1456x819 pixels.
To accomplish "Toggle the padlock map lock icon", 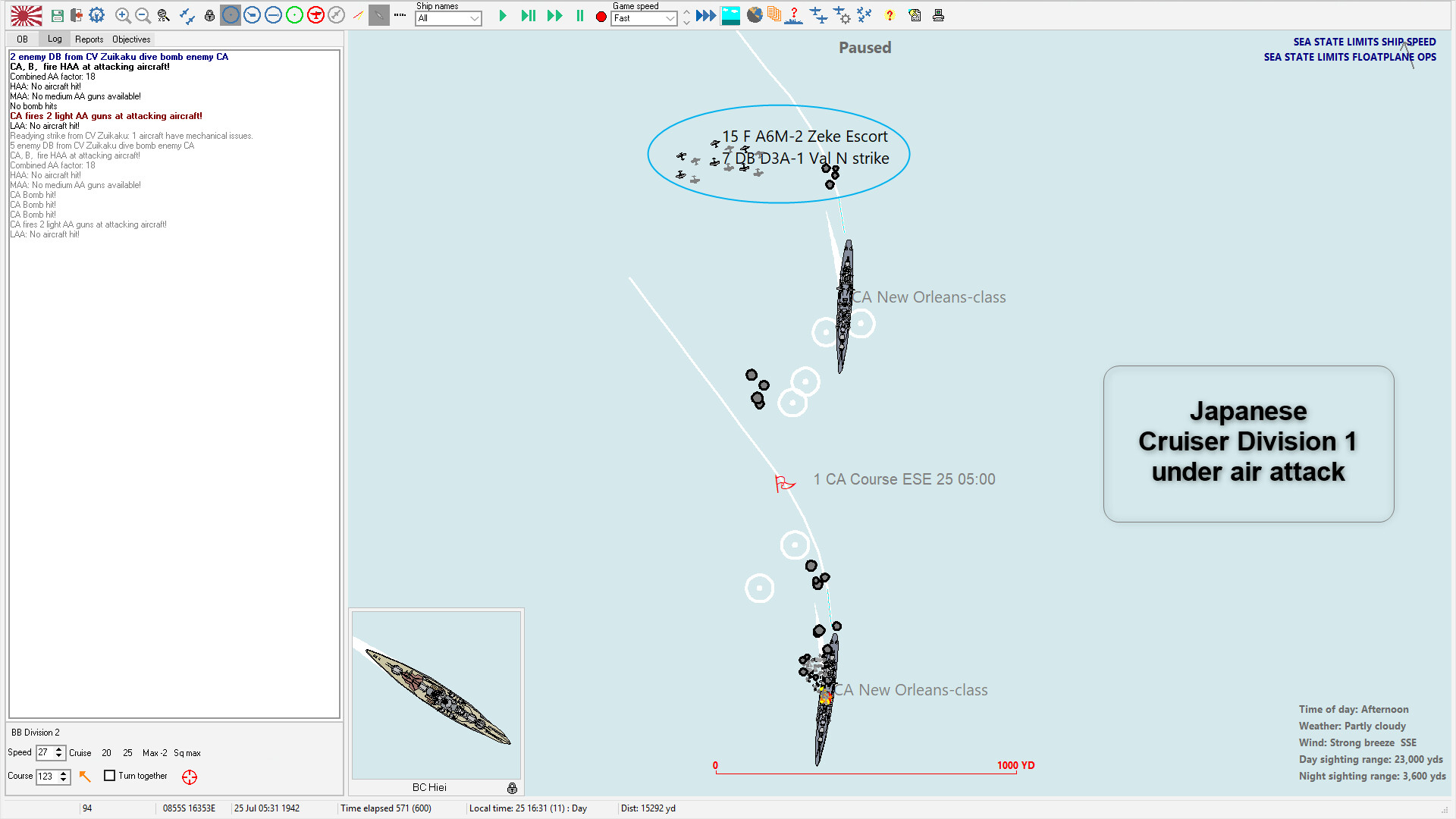I will pos(209,15).
